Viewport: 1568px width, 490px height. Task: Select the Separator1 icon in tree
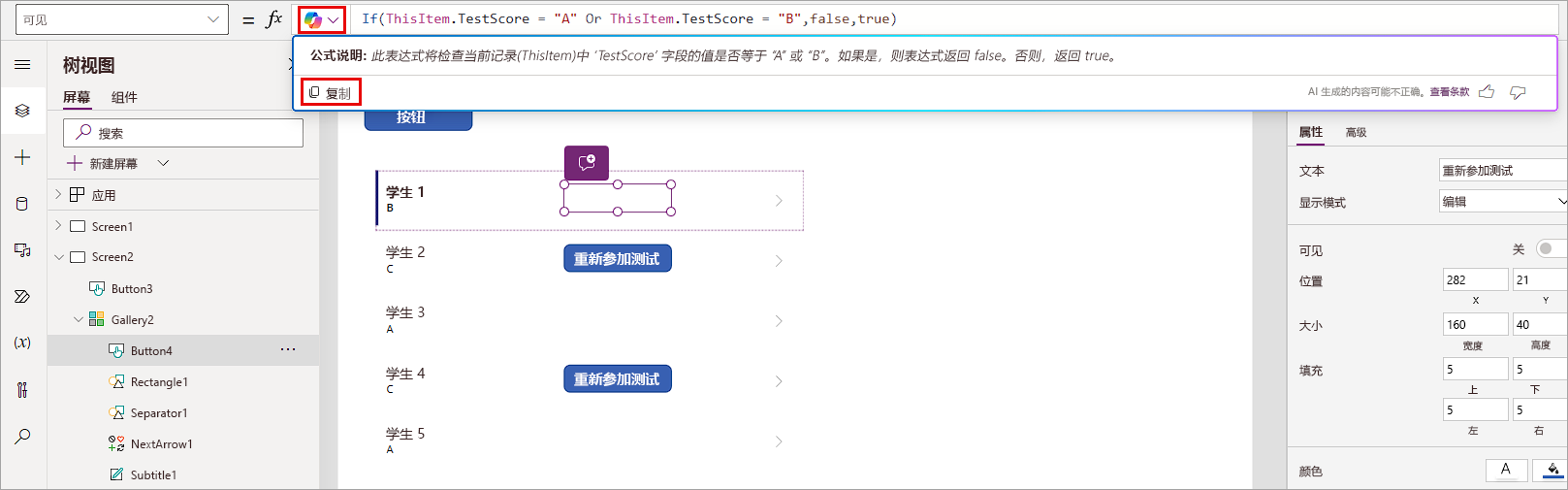116,412
